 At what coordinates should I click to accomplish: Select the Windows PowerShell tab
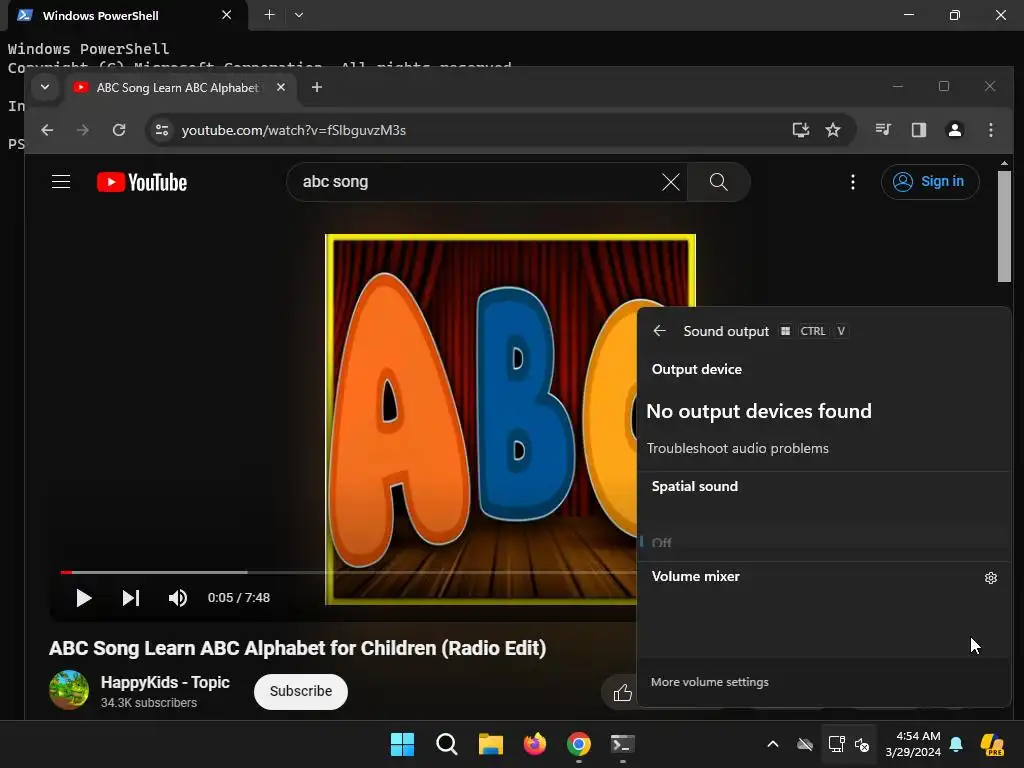127,15
